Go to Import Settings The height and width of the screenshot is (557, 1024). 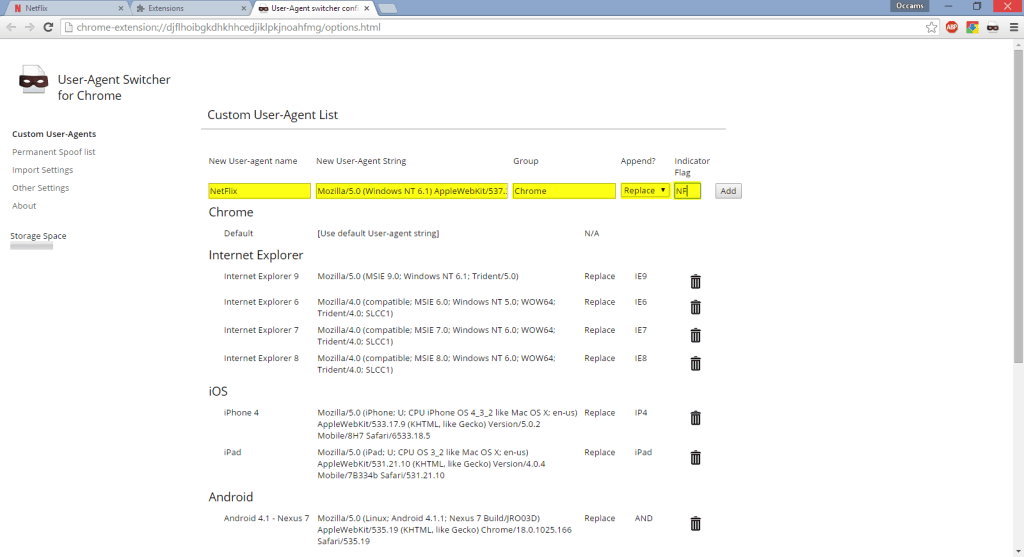(42, 170)
